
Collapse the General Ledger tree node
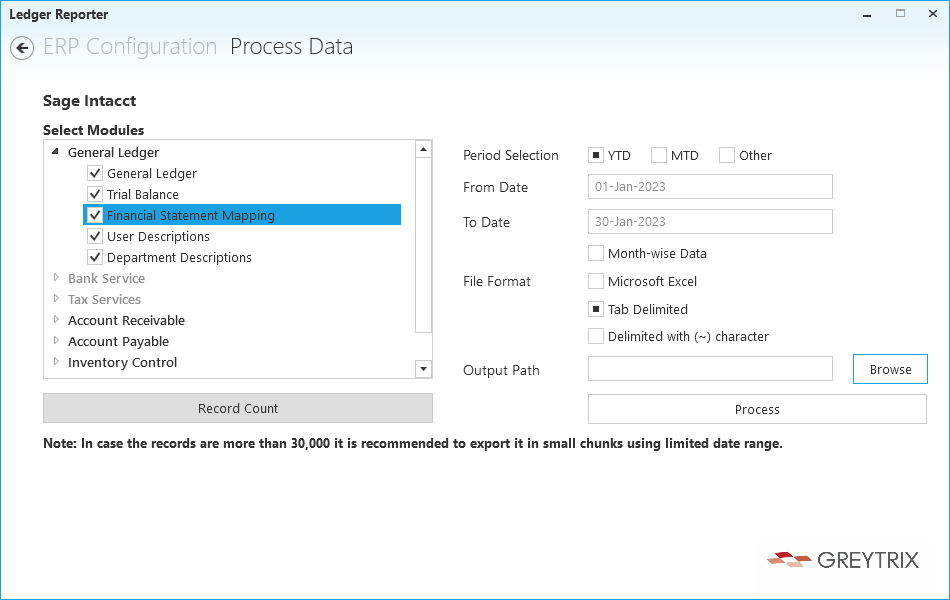click(x=55, y=152)
